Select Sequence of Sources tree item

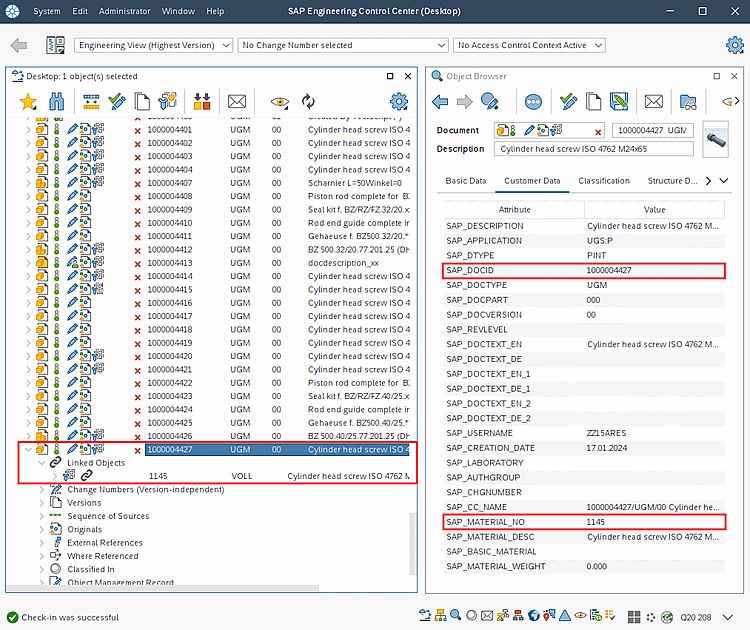(x=108, y=516)
